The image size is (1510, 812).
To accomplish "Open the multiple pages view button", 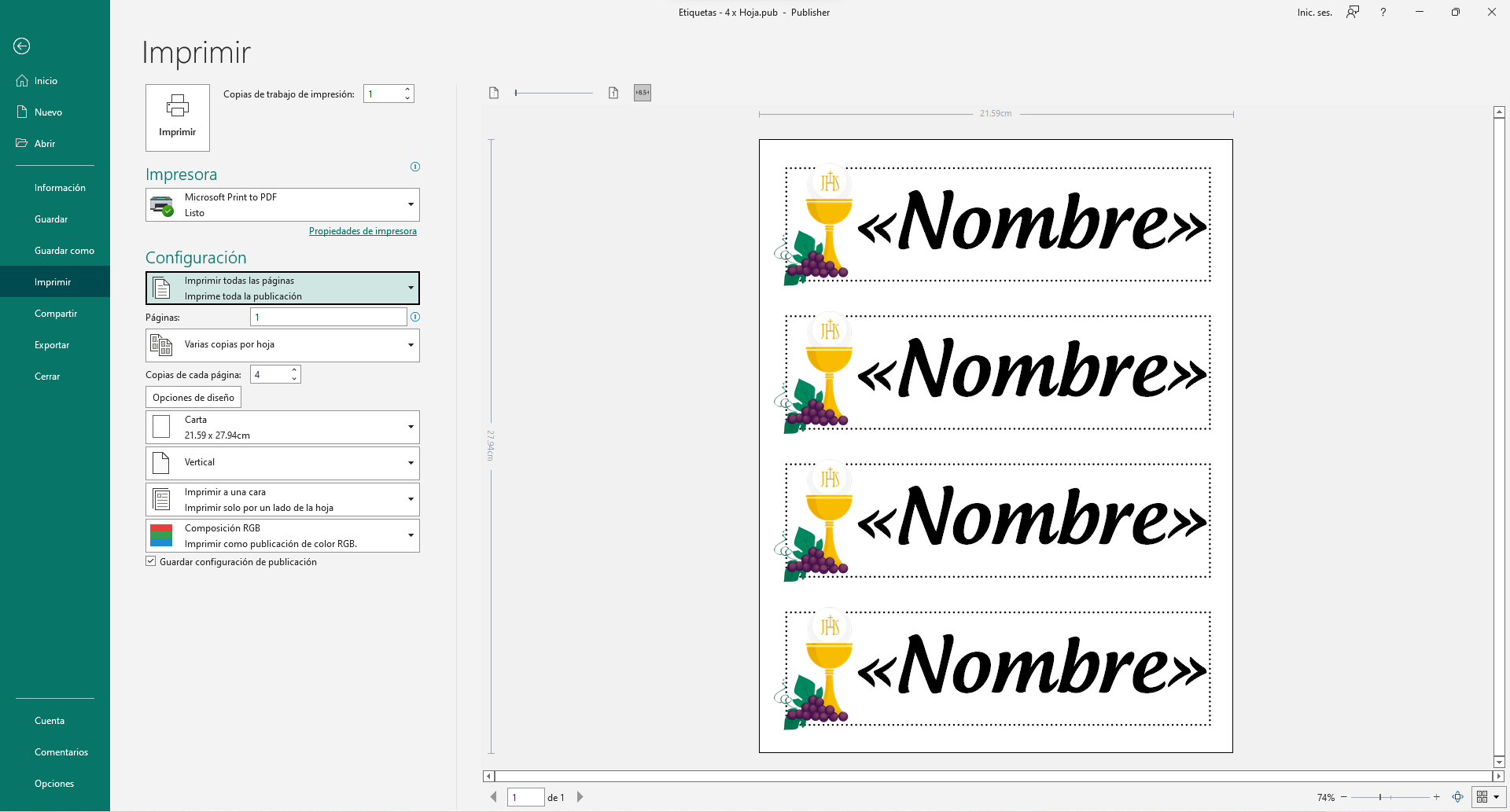I will [x=1483, y=797].
